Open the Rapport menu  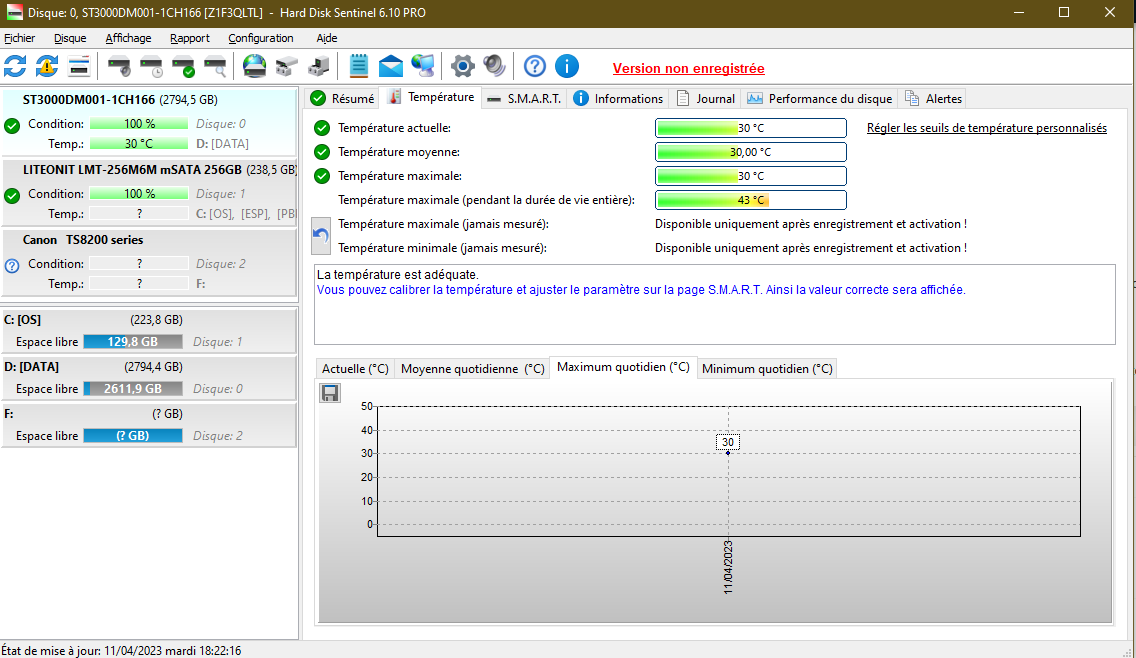(x=190, y=38)
